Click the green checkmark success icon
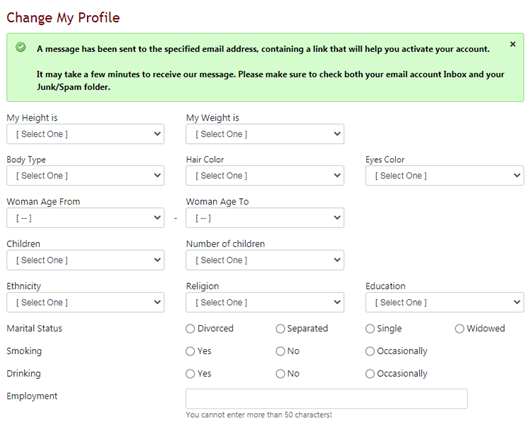 pos(21,47)
